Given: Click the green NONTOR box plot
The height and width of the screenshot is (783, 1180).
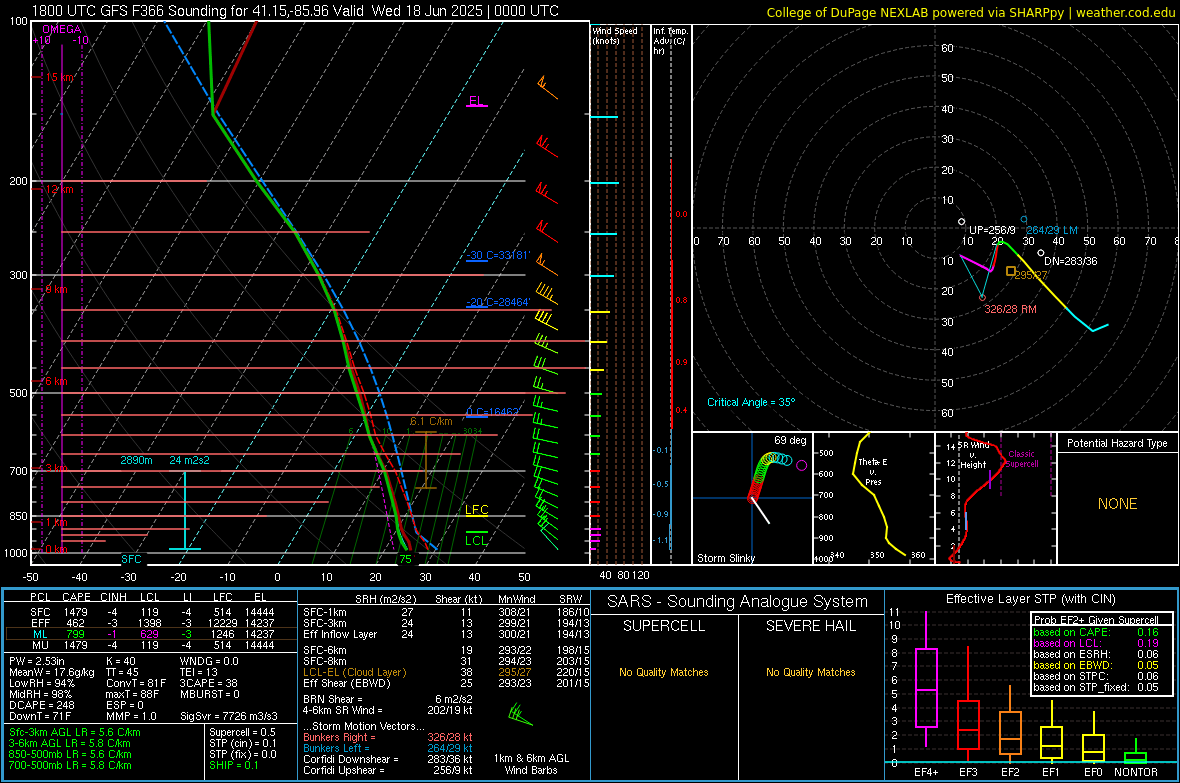Looking at the screenshot, I should (1135, 757).
